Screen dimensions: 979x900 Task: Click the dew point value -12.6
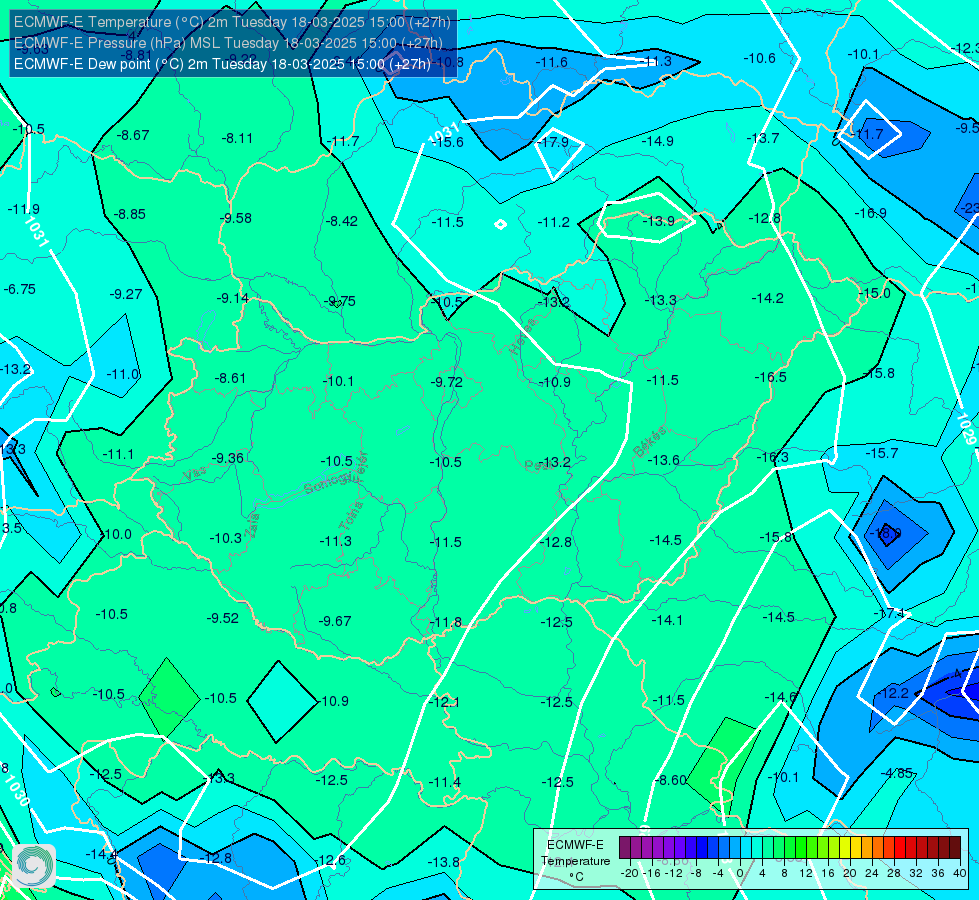pos(331,860)
